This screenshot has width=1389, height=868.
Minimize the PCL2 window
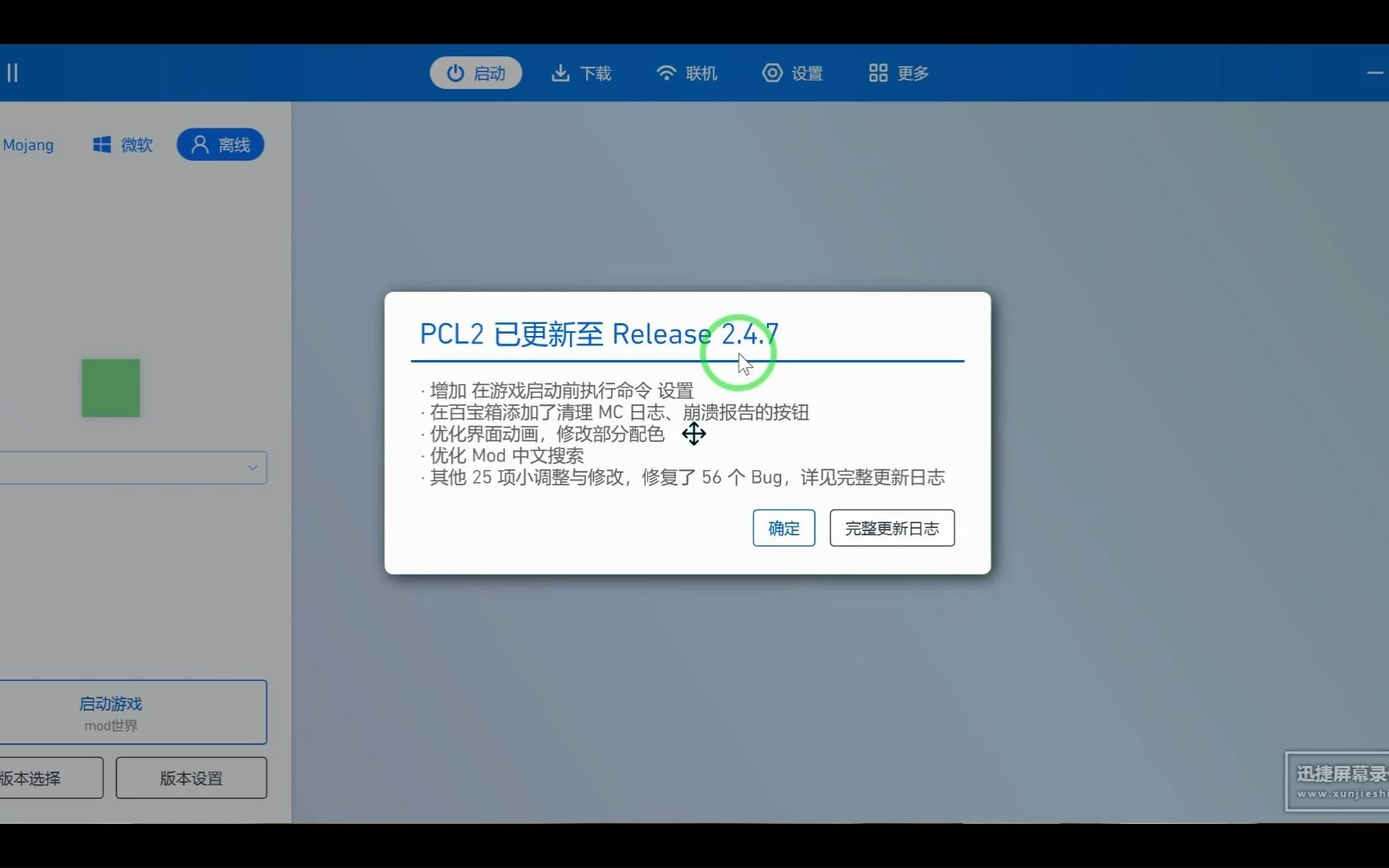(x=1375, y=72)
